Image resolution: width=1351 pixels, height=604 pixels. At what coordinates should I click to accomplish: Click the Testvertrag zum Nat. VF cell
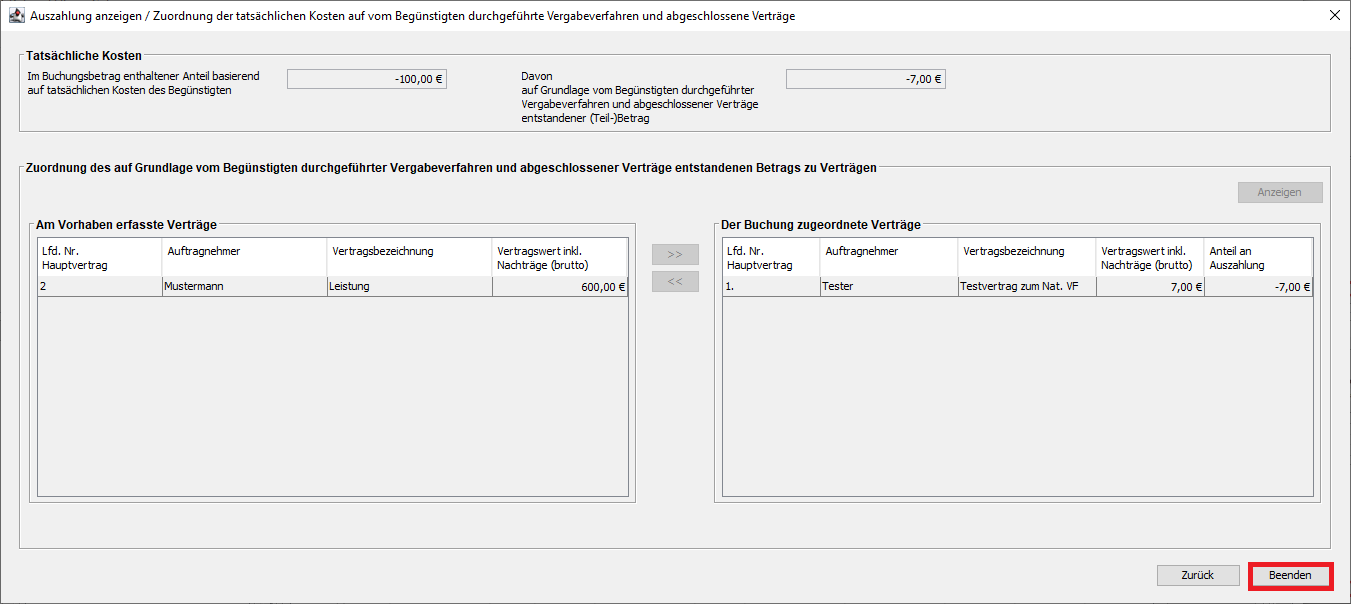1026,287
